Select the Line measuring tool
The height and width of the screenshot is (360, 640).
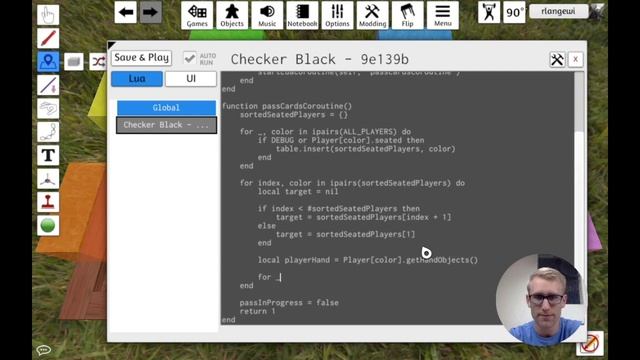(x=48, y=85)
